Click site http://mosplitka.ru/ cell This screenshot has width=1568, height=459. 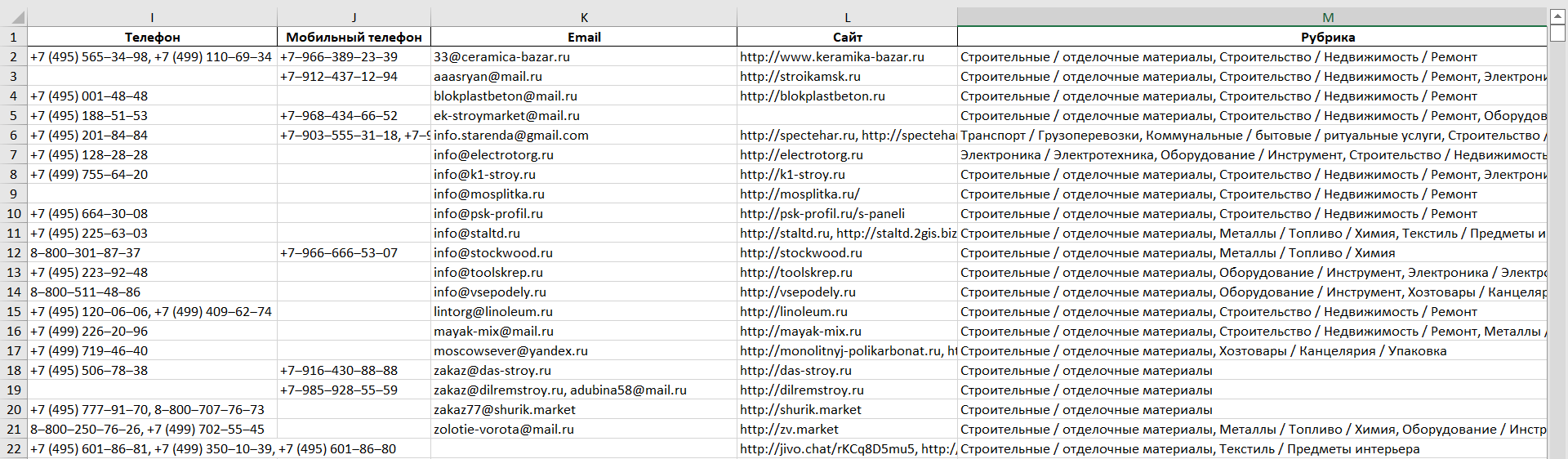tap(847, 194)
